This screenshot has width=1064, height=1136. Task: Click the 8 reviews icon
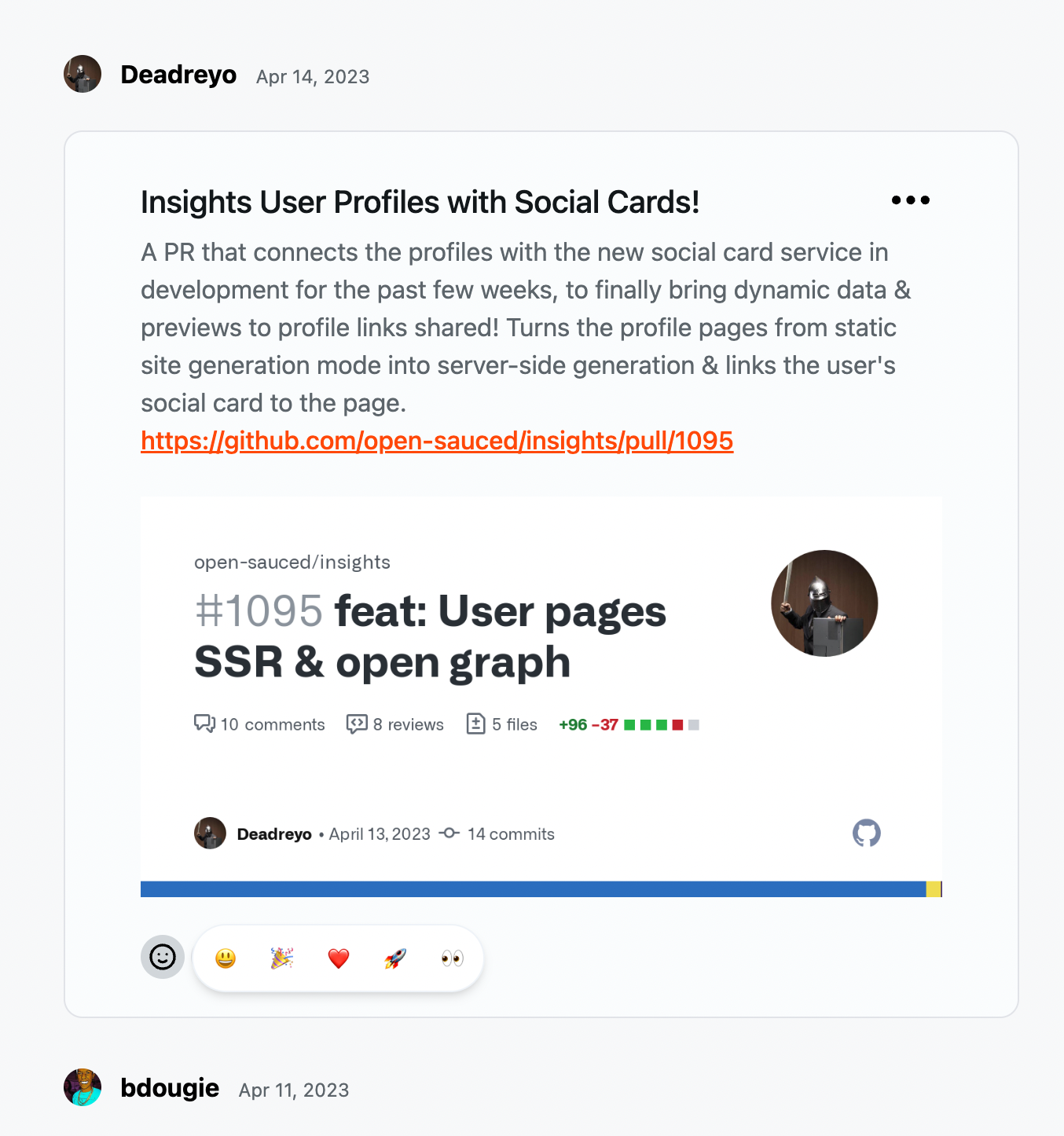(x=356, y=724)
